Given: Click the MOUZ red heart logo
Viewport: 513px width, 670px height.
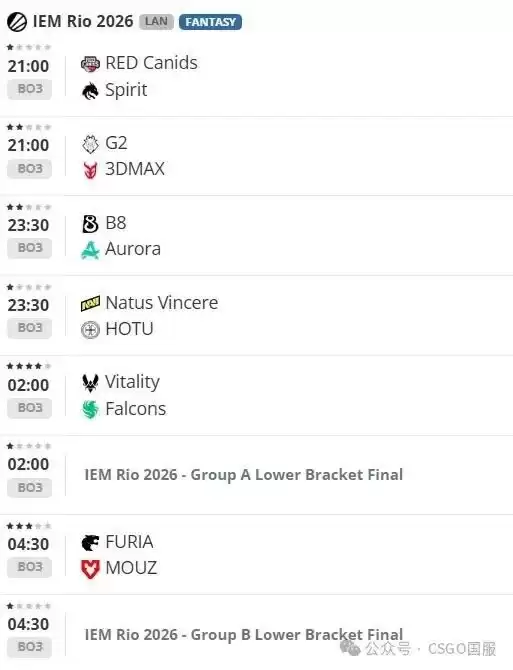Looking at the screenshot, I should point(90,569).
